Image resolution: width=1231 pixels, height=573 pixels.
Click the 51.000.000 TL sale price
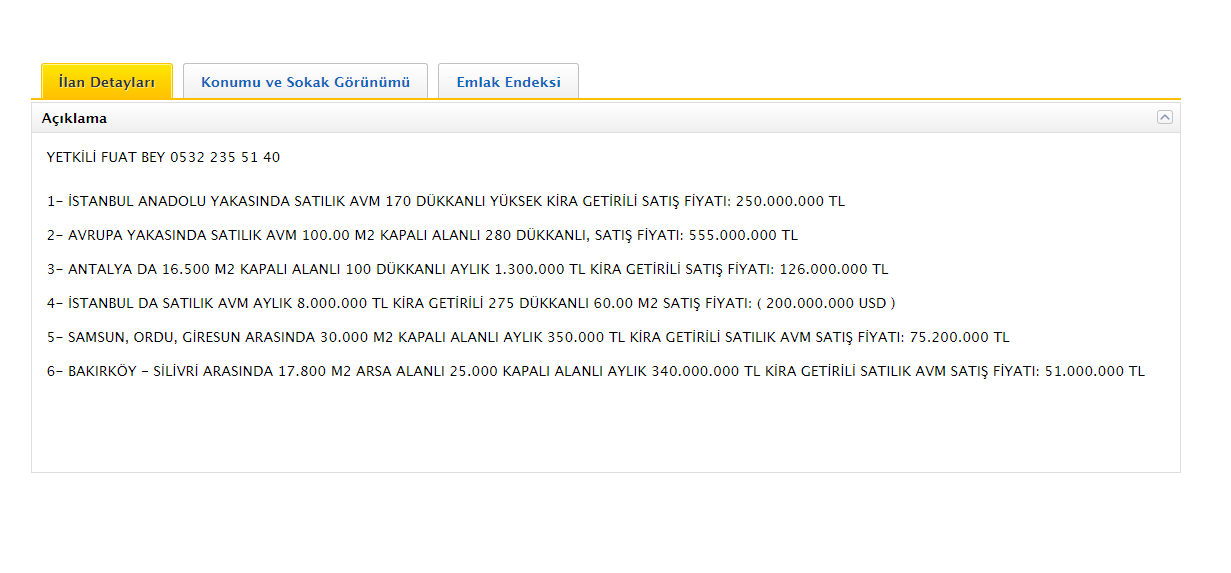tap(1094, 371)
